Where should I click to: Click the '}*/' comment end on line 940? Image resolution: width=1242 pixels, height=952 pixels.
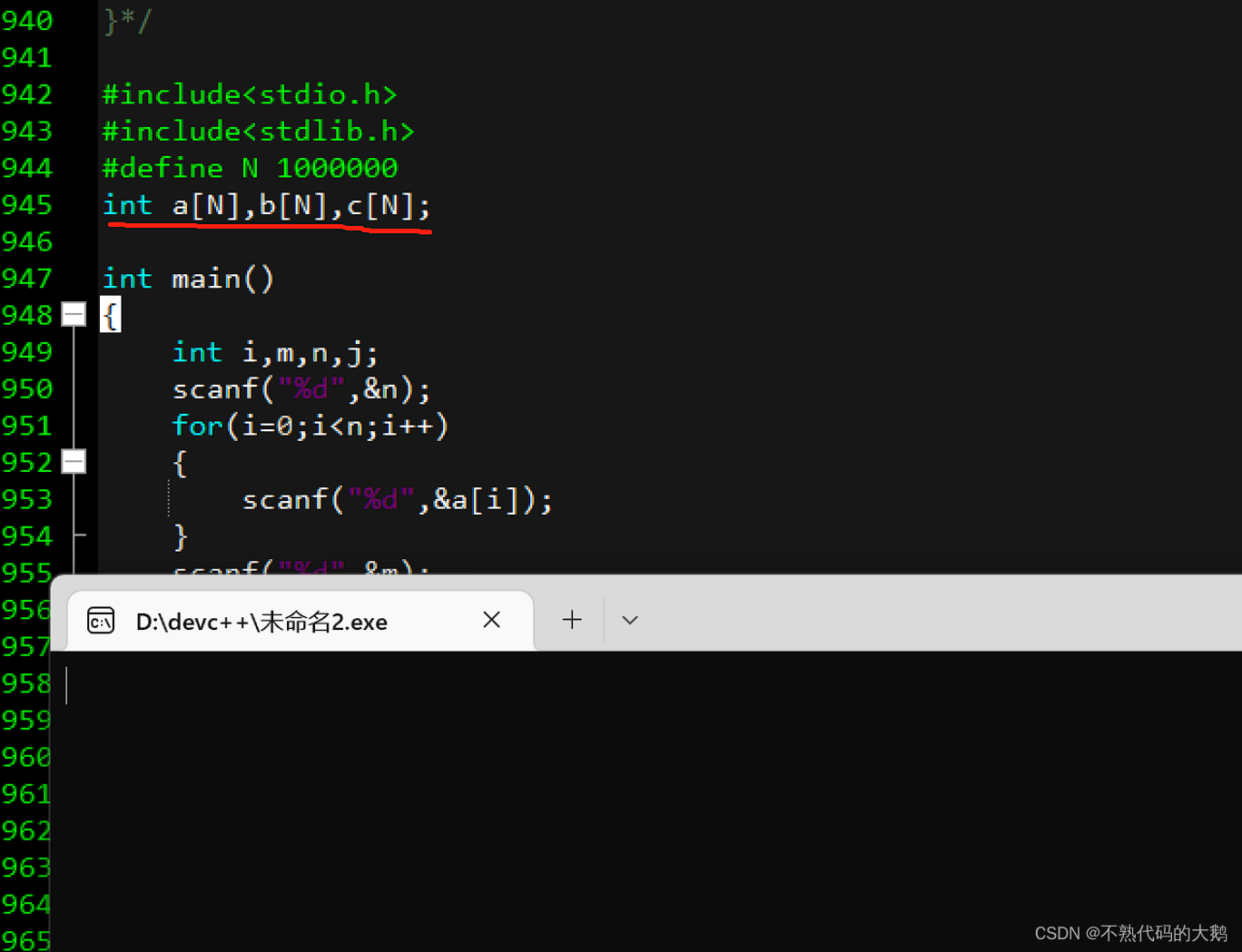pyautogui.click(x=128, y=20)
